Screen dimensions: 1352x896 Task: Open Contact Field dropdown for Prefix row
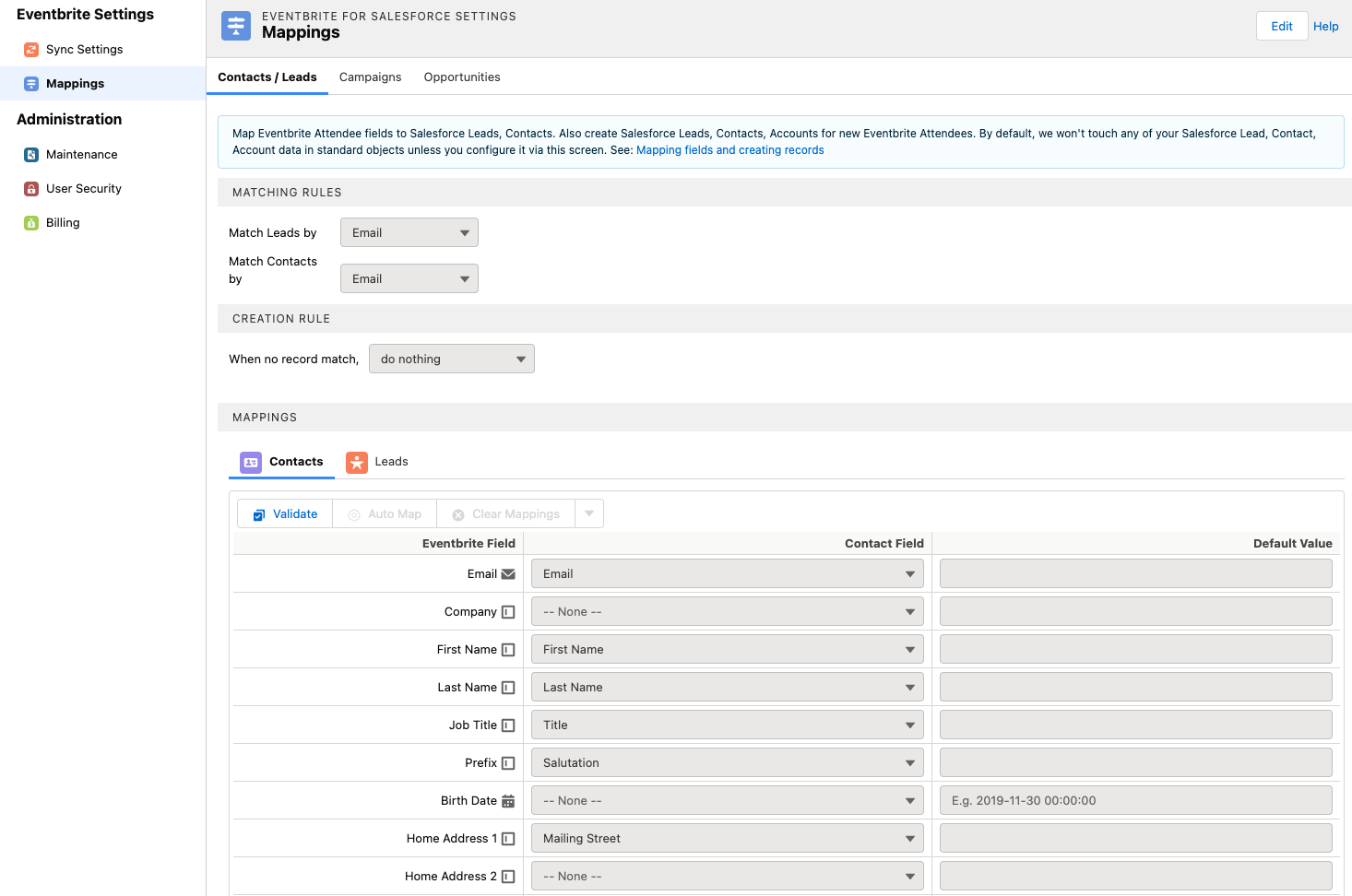(728, 762)
